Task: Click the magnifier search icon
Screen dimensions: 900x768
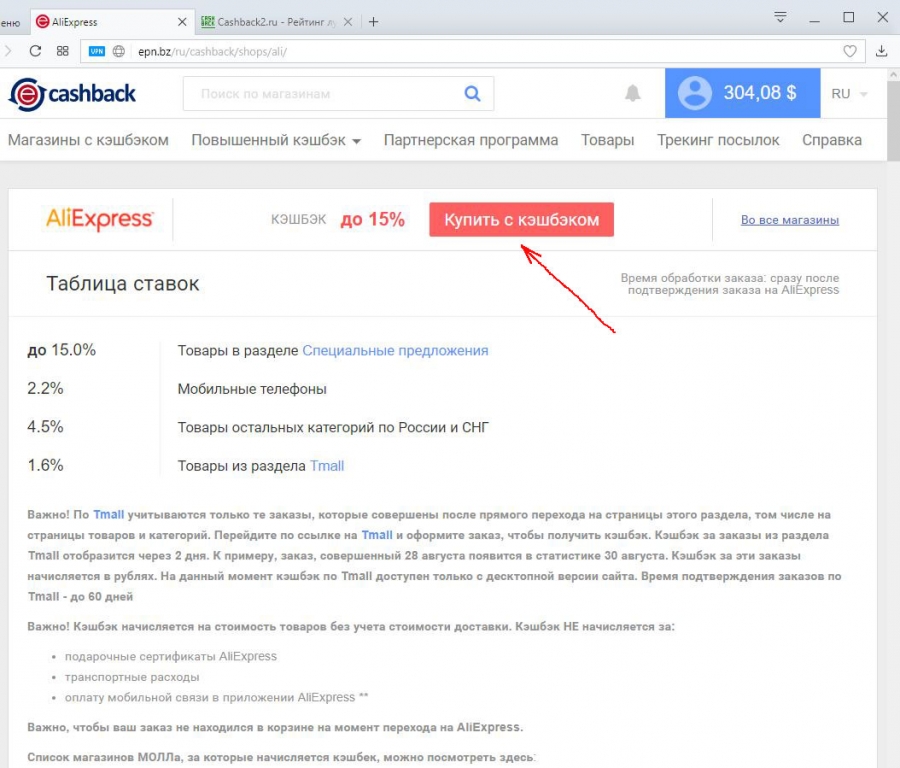Action: [x=472, y=94]
